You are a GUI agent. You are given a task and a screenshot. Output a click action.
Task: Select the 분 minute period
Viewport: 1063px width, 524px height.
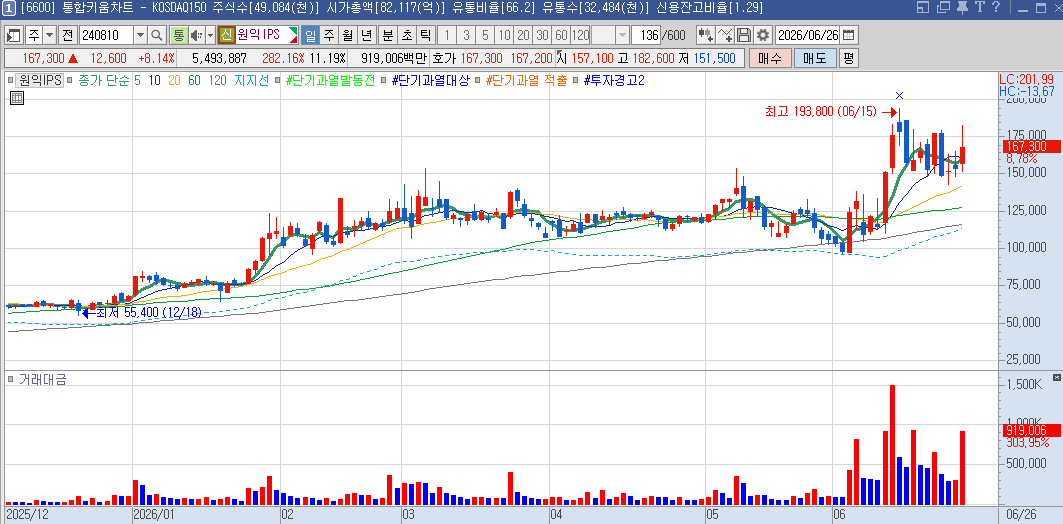tap(388, 35)
